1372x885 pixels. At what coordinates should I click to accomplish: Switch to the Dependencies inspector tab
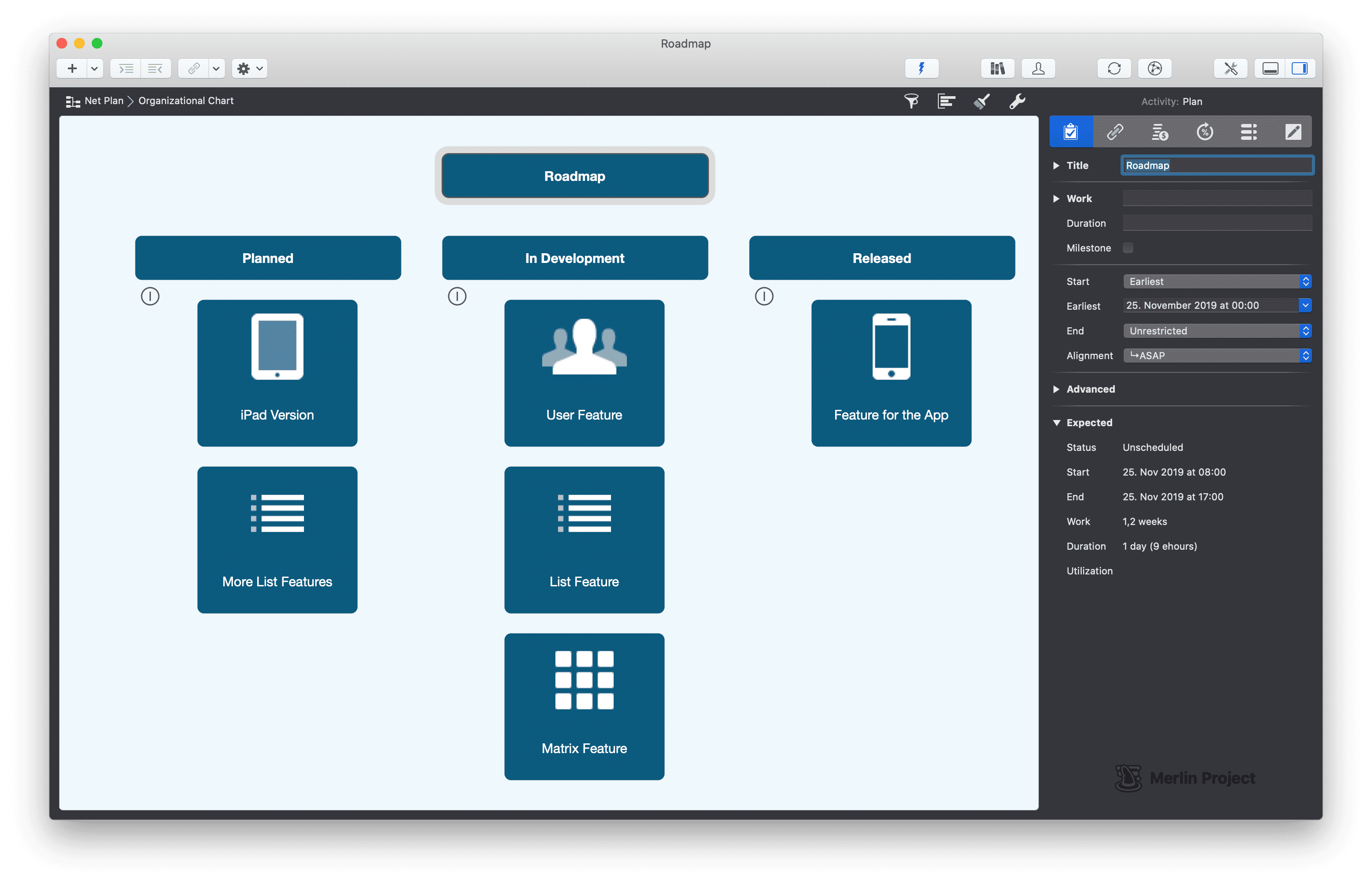(x=1115, y=131)
